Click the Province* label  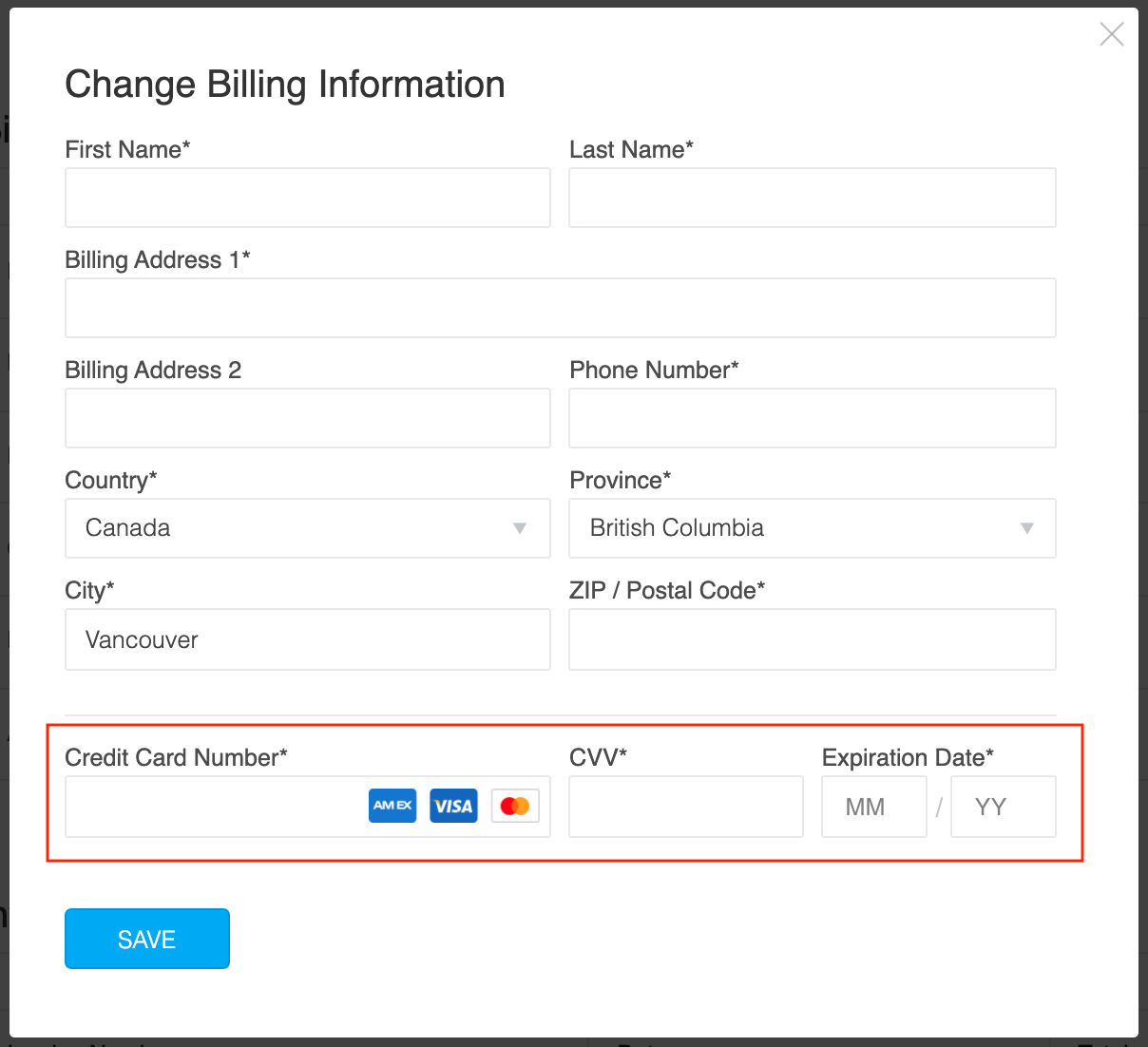pyautogui.click(x=620, y=480)
